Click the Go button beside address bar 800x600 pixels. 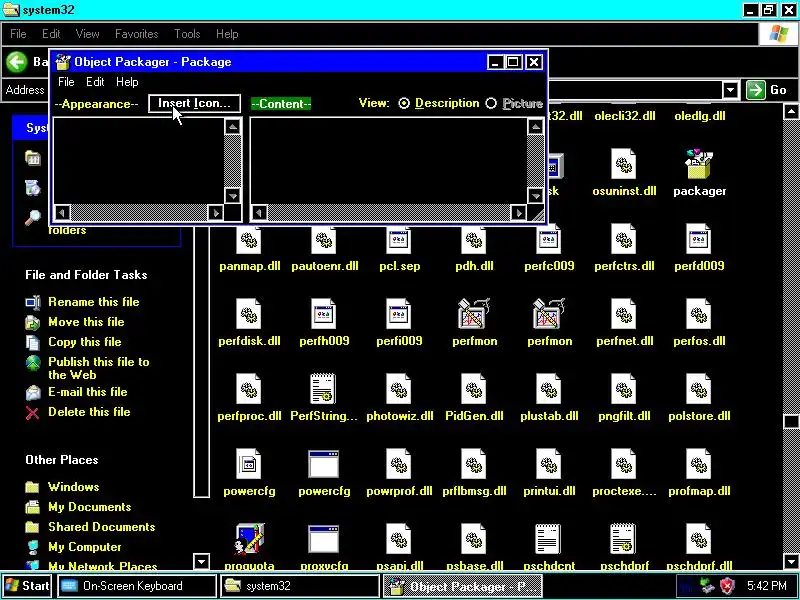point(766,90)
